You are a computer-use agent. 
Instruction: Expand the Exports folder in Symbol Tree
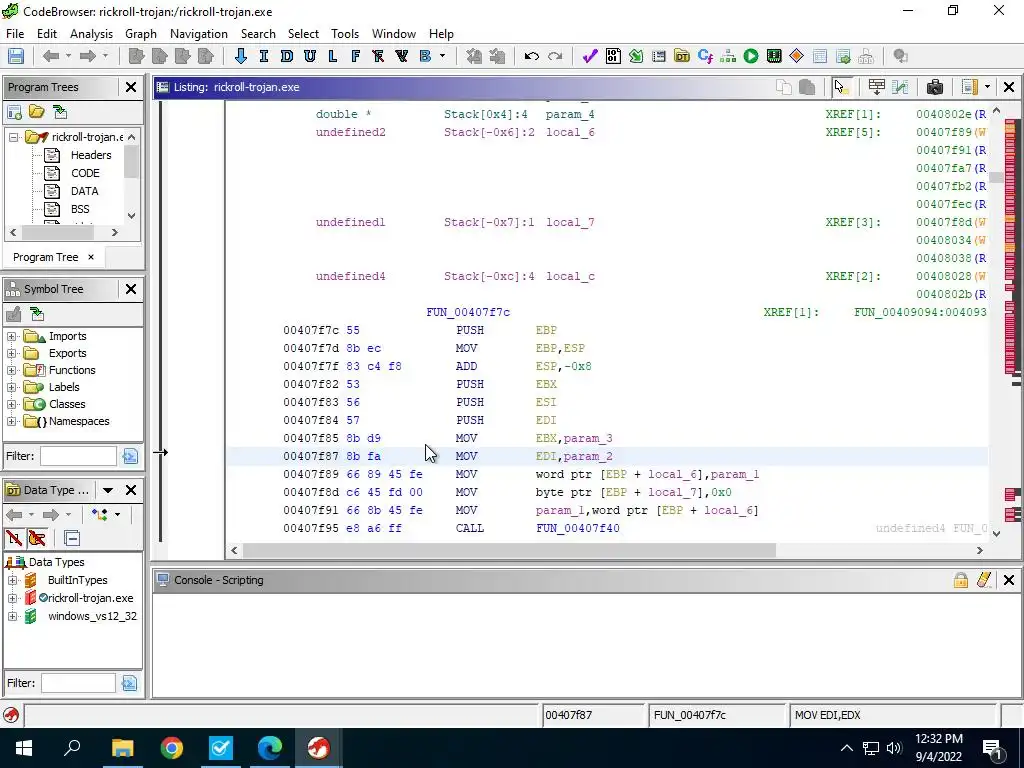pos(12,353)
